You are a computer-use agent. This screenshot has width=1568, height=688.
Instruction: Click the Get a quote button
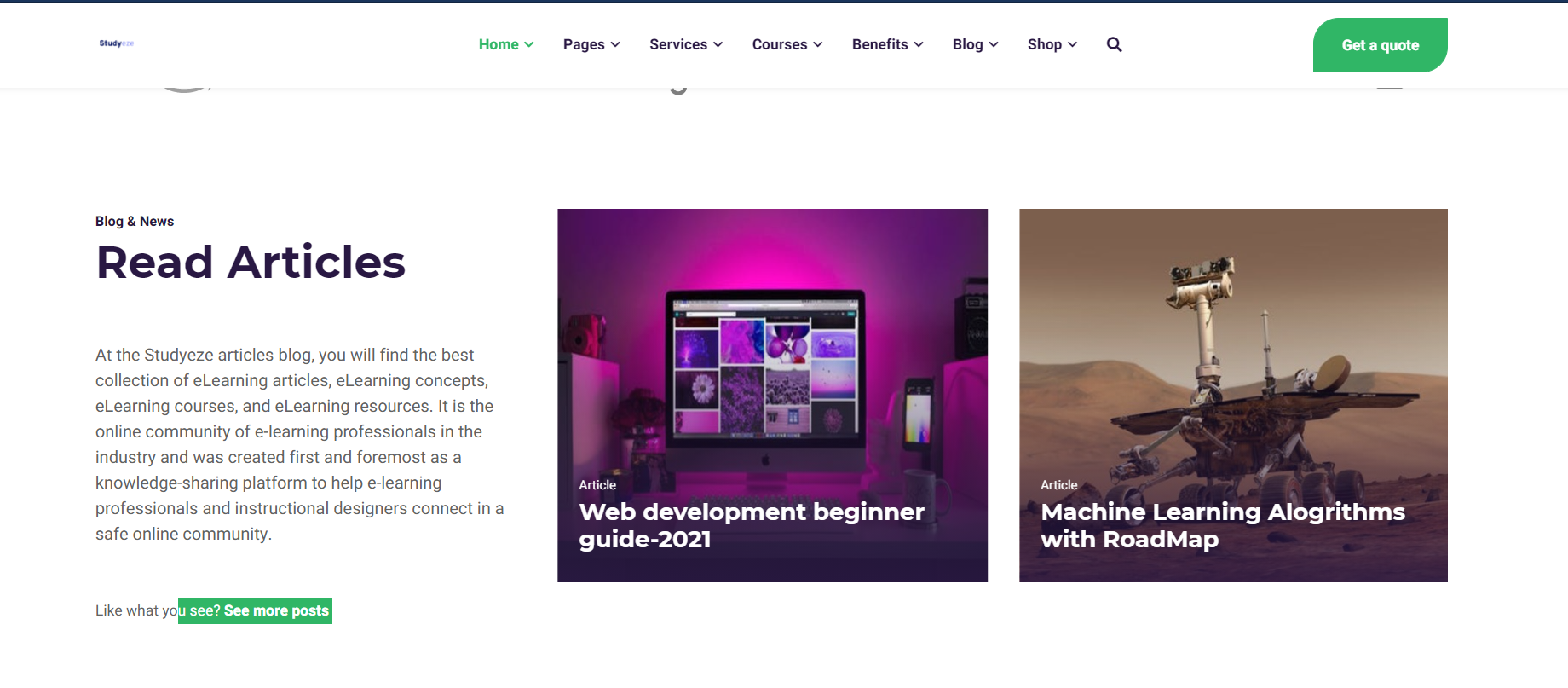click(1380, 45)
